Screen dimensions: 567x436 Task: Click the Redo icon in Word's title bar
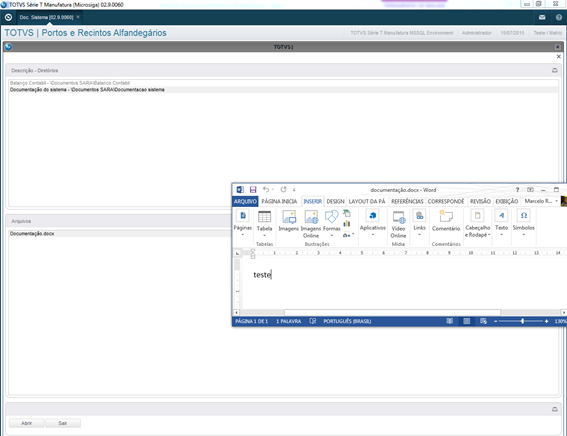pos(284,189)
